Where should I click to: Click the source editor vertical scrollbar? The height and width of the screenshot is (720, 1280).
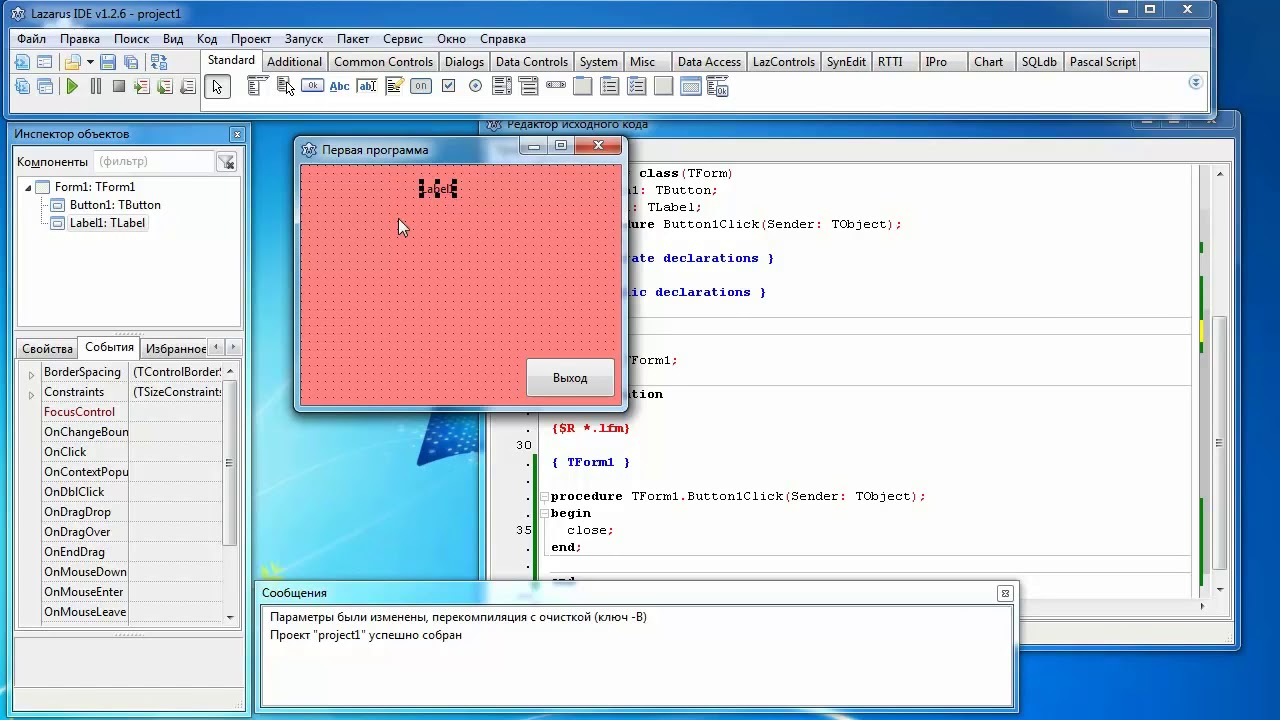[1220, 380]
